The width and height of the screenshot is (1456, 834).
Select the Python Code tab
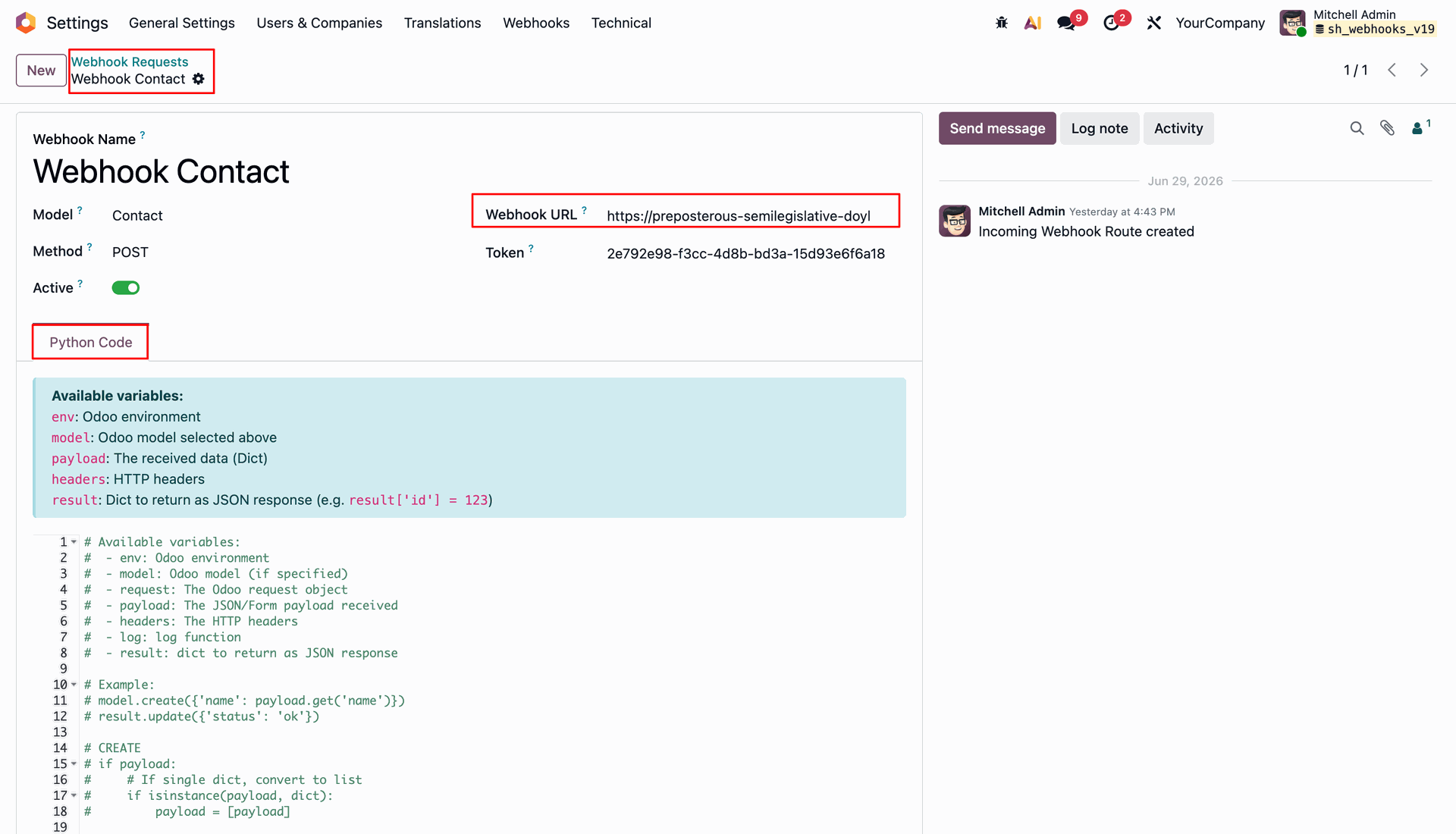click(91, 342)
